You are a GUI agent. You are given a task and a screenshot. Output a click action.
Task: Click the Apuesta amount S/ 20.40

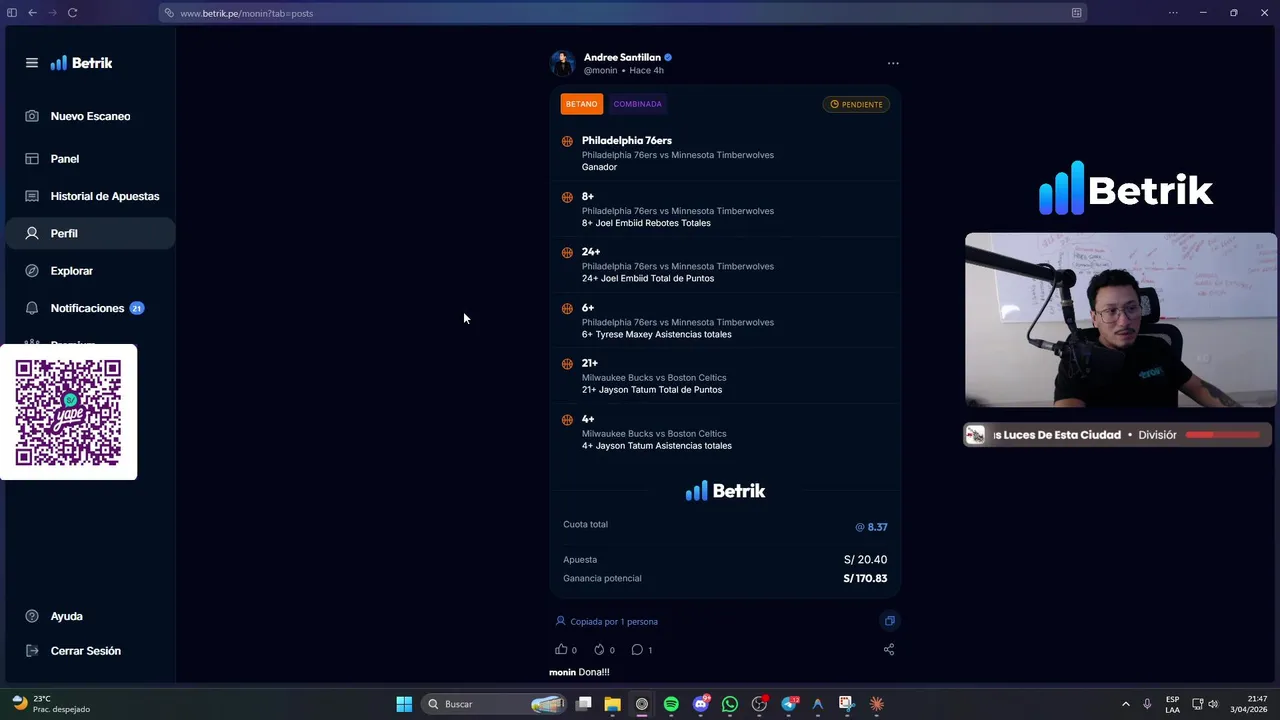(865, 560)
